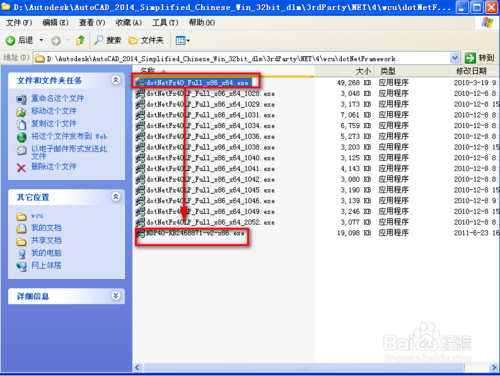The width and height of the screenshot is (500, 376).
Task: Select file NDP40-KB2468871-v2-x86.exe
Action: (x=195, y=233)
